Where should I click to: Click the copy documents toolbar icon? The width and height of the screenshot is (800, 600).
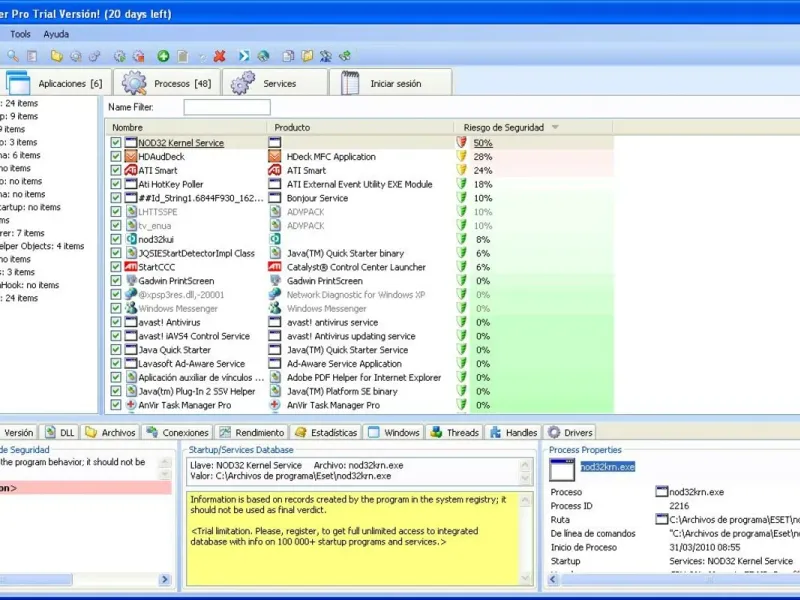point(288,56)
